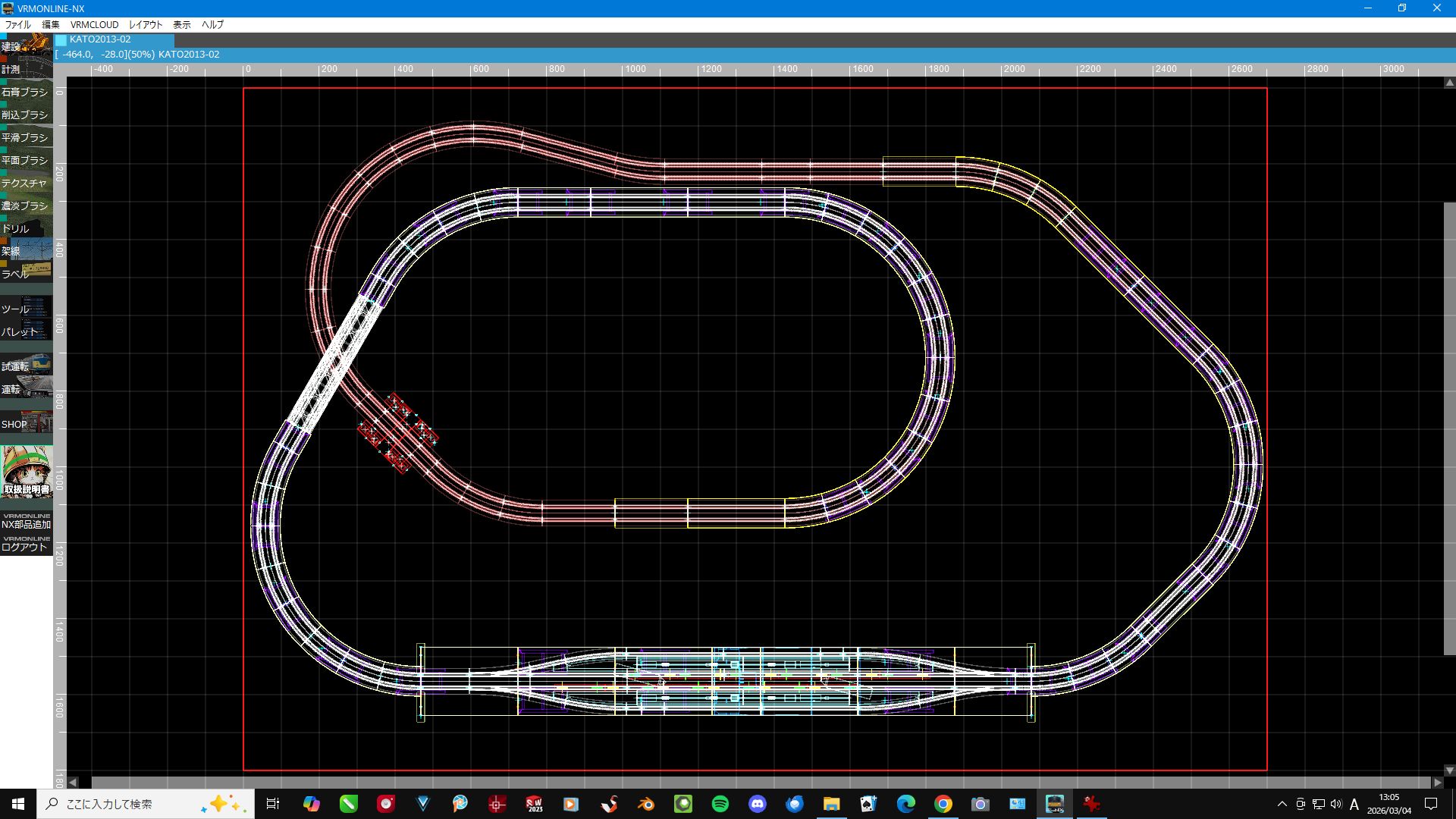Select the 計測 measurement tool
The height and width of the screenshot is (819, 1456).
point(27,67)
